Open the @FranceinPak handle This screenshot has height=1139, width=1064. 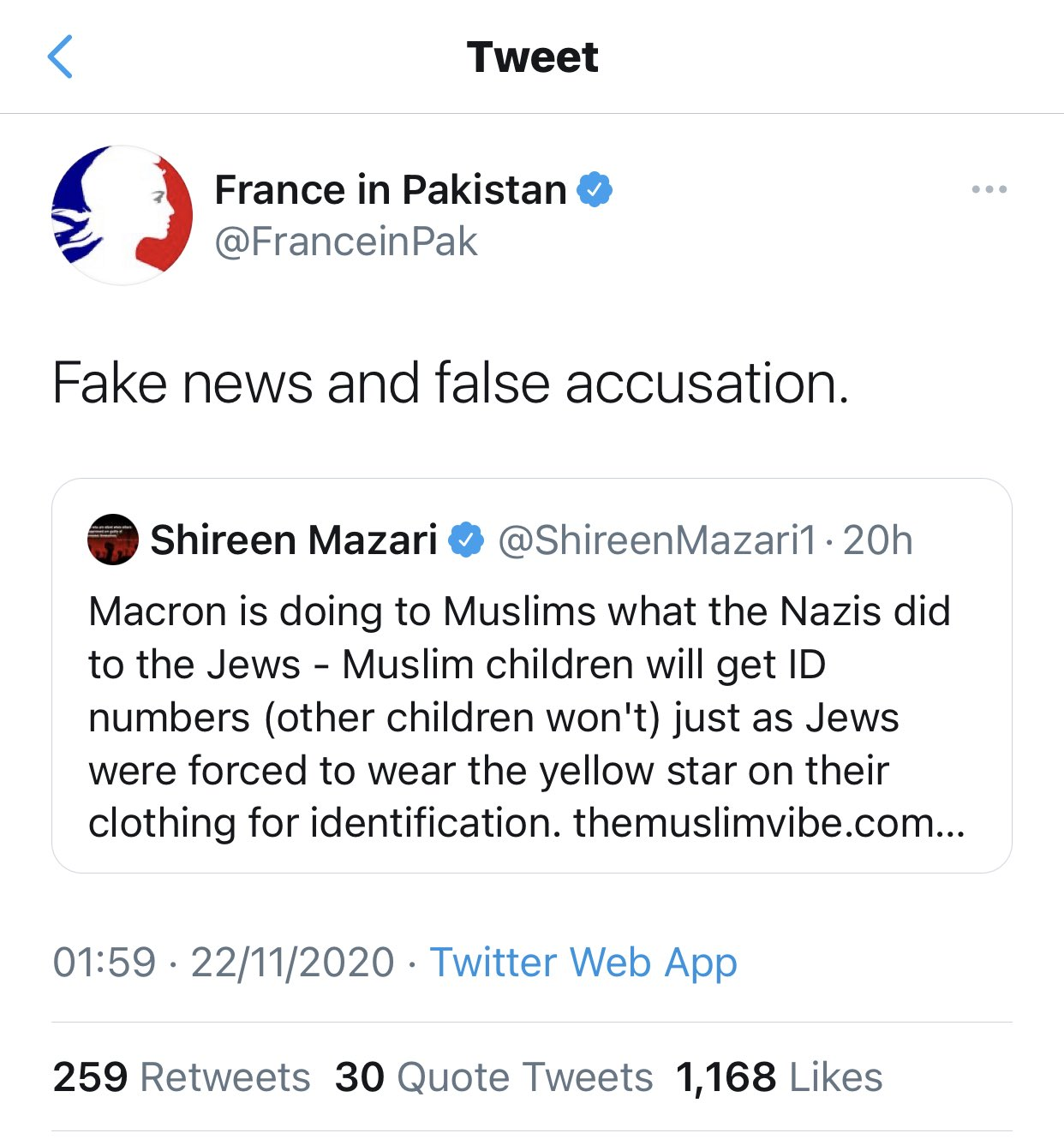345,242
